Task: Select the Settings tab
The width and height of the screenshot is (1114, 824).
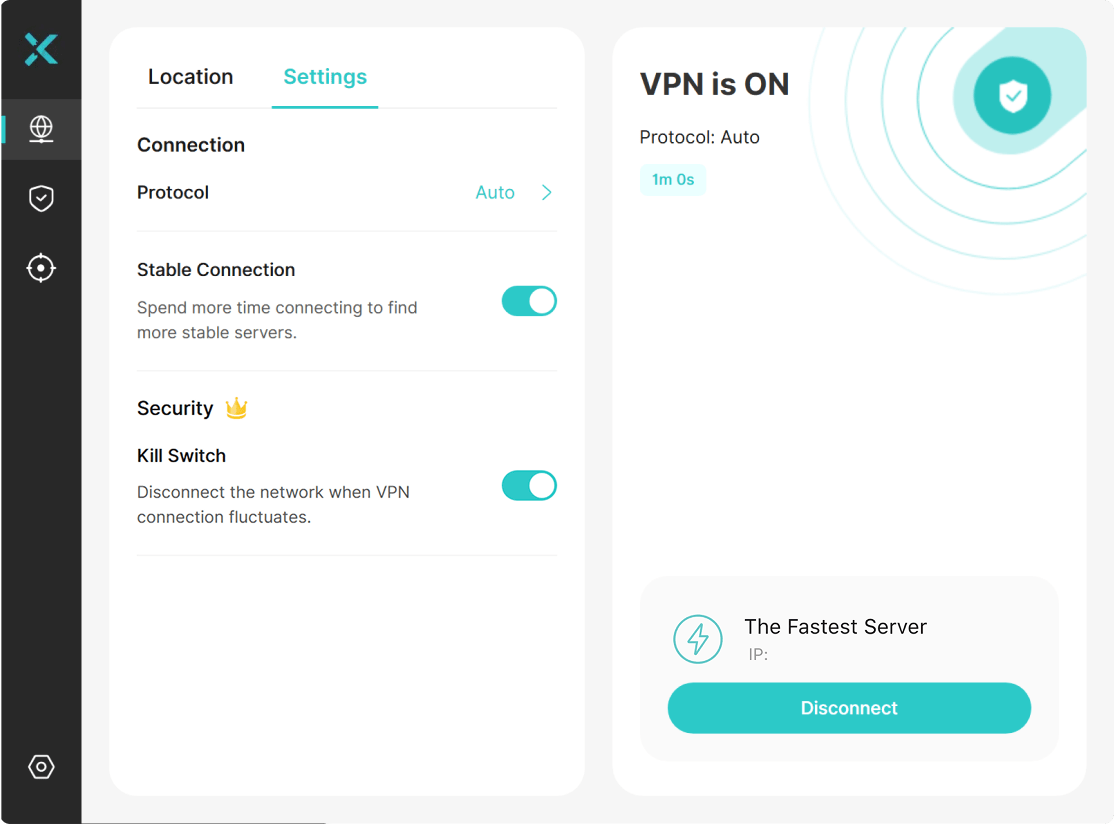Action: pos(325,77)
